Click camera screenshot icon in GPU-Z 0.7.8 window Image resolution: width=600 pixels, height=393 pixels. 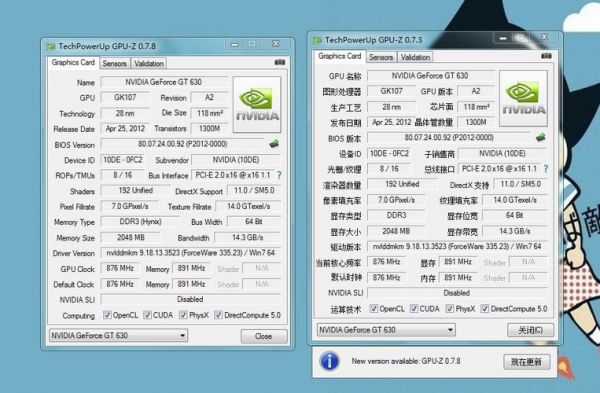(x=280, y=62)
